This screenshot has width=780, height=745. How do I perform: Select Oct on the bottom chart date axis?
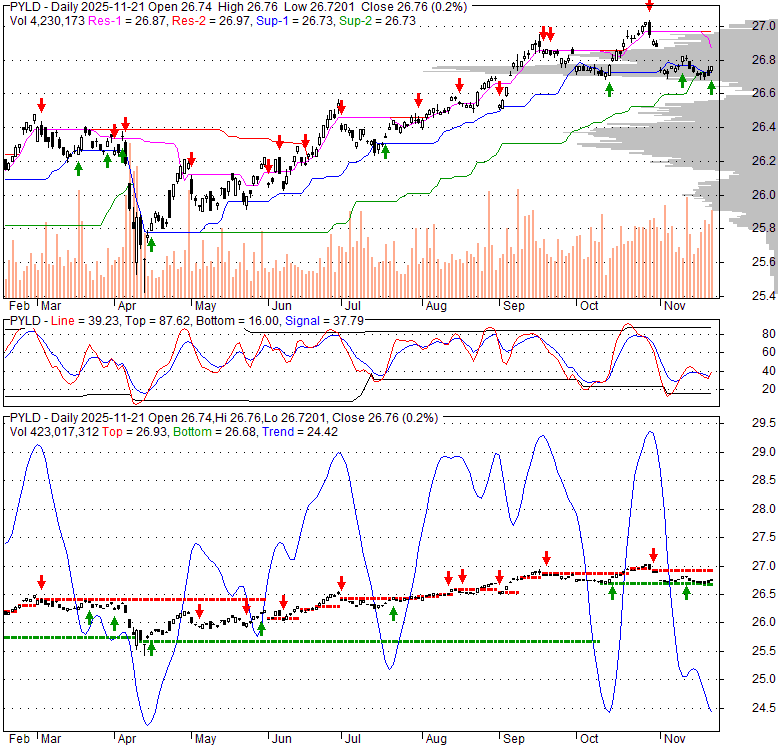(x=589, y=739)
